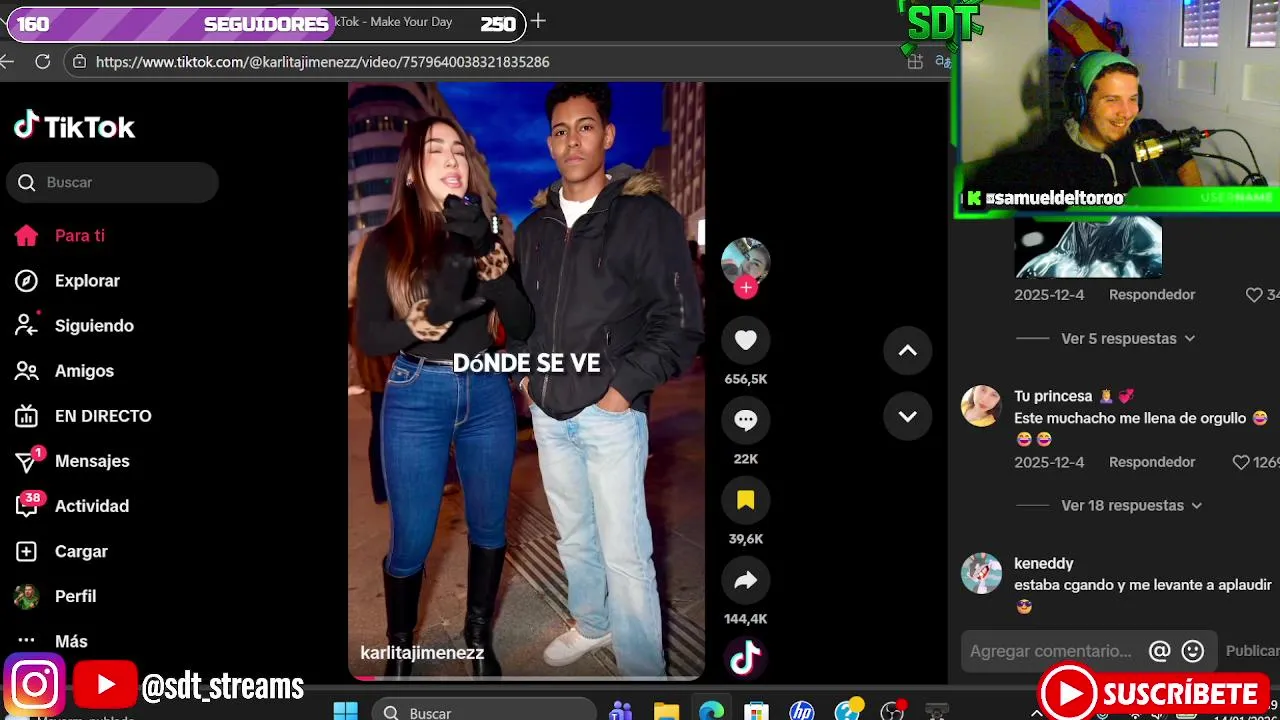This screenshot has height=720, width=1280.
Task: Open the HP taskbar app icon
Action: point(801,711)
